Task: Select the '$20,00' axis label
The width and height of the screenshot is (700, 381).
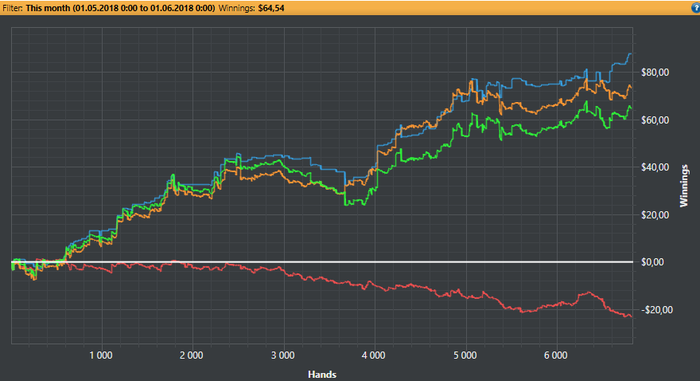Action: [655, 215]
